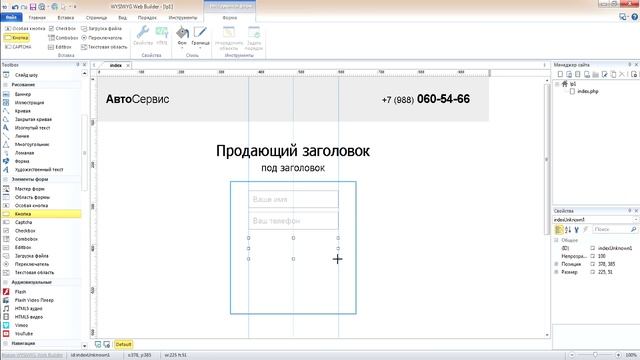The width and height of the screenshot is (640, 360).
Task: Expand the Позиция property row
Action: pos(556,264)
